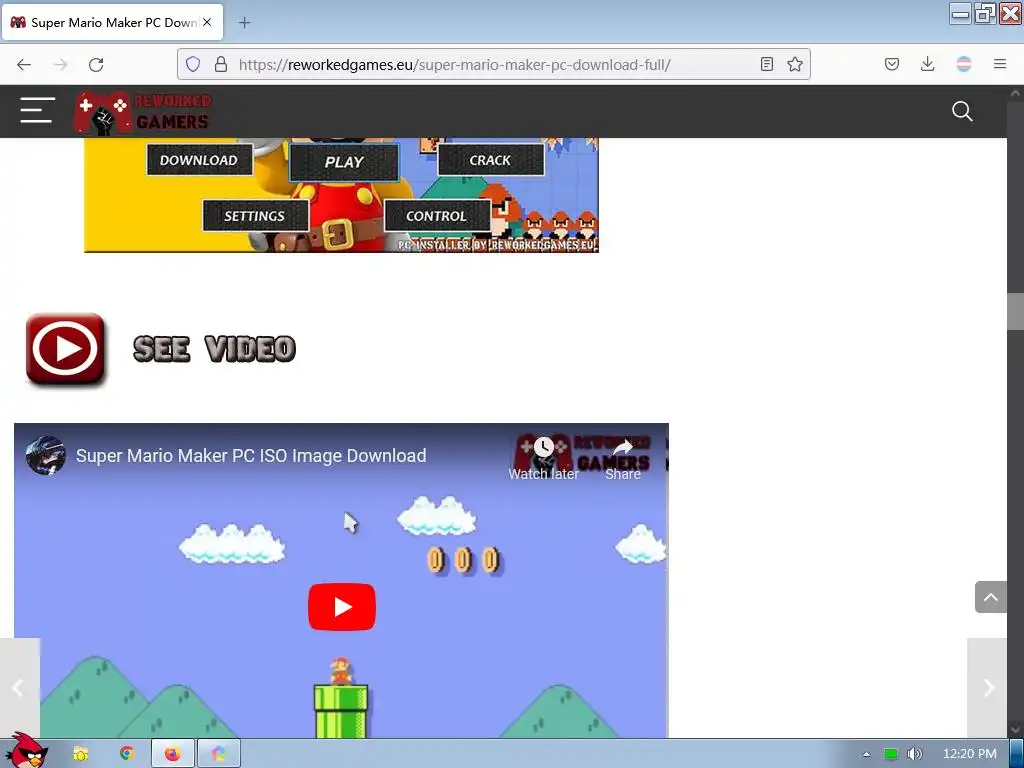The width and height of the screenshot is (1024, 768).
Task: Click the 12:20 PM clock
Action: pyautogui.click(x=970, y=754)
